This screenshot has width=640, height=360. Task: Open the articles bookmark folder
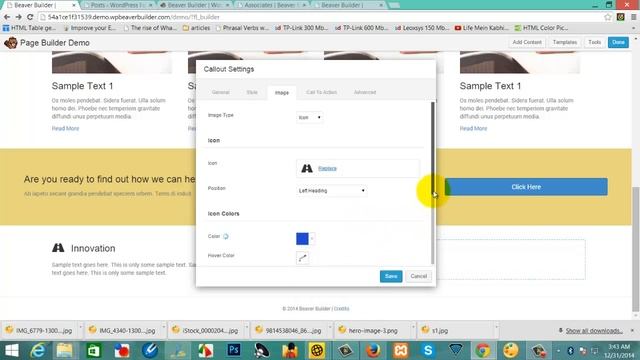(x=196, y=28)
